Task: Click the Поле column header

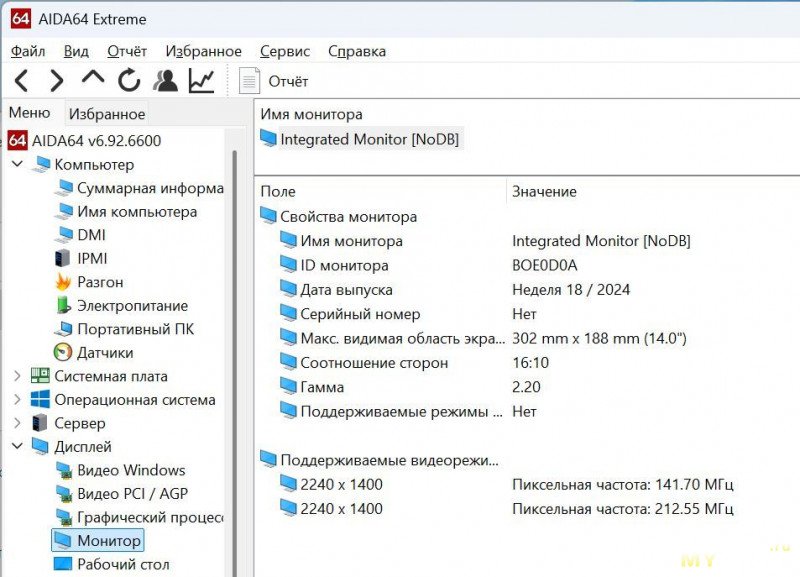Action: coord(278,191)
